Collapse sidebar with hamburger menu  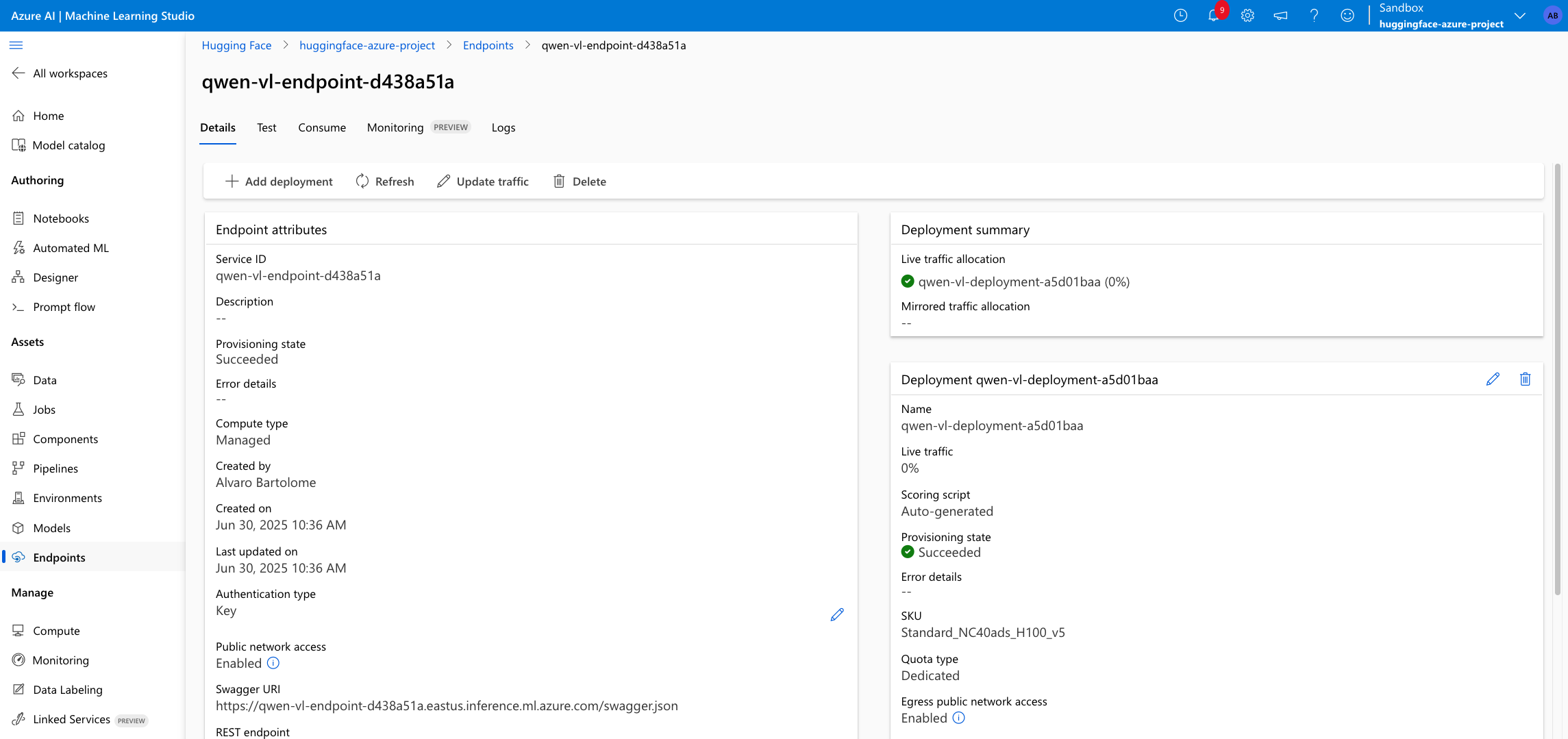coord(16,45)
